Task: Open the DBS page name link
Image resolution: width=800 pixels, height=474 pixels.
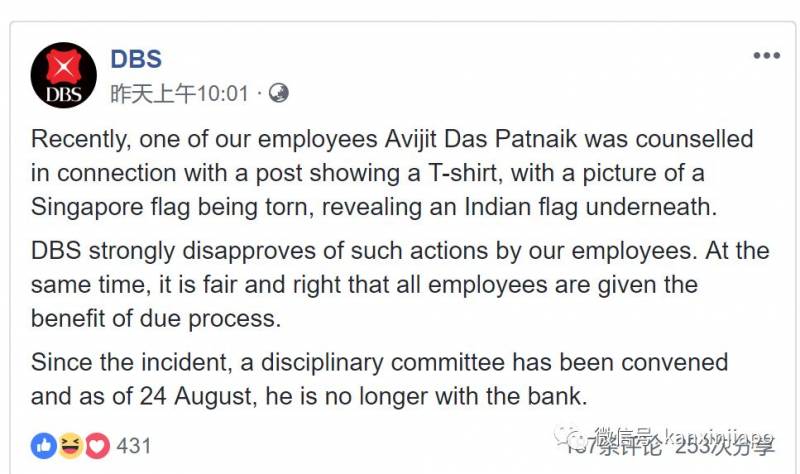Action: point(136,59)
